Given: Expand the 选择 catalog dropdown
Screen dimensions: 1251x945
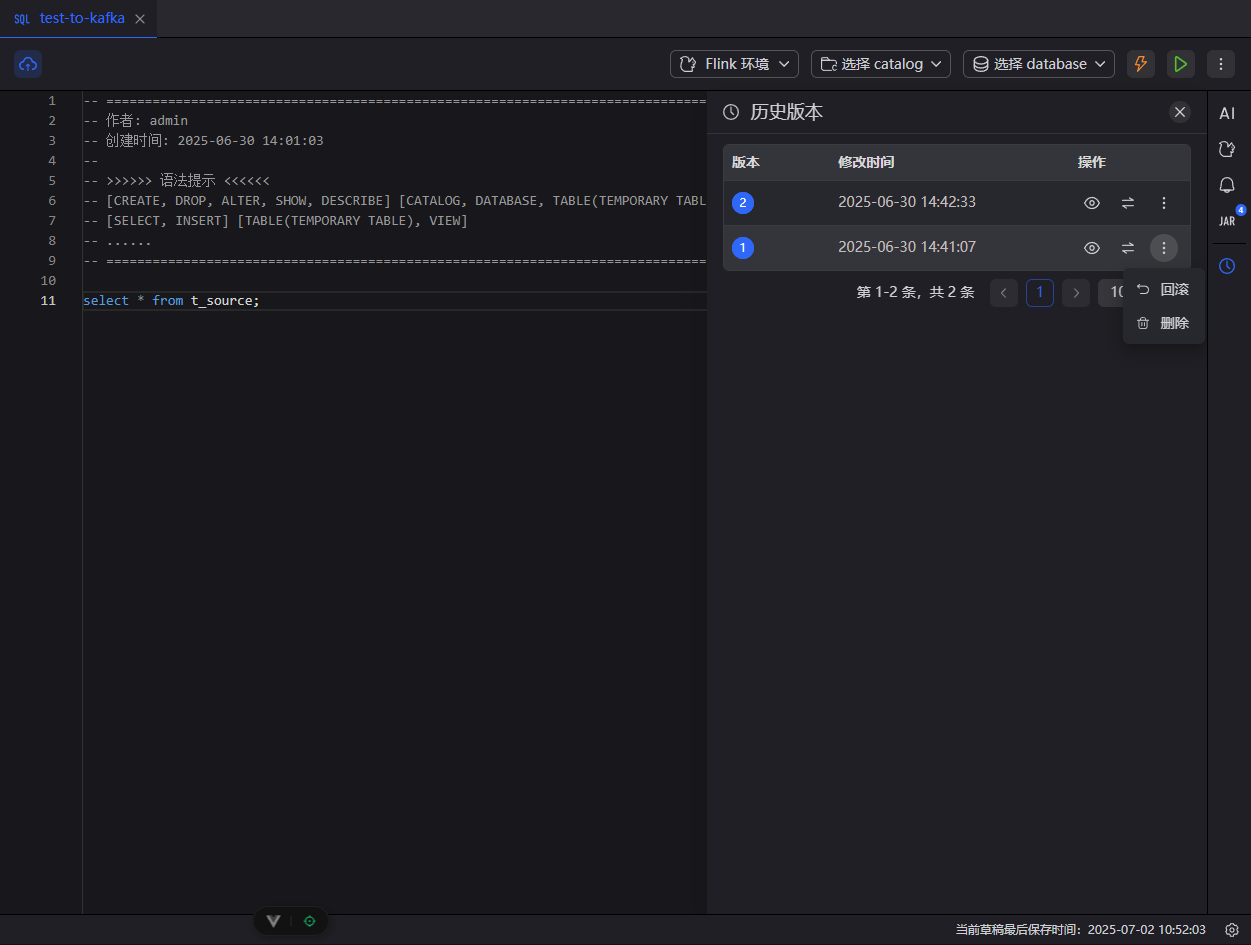Looking at the screenshot, I should pyautogui.click(x=881, y=64).
